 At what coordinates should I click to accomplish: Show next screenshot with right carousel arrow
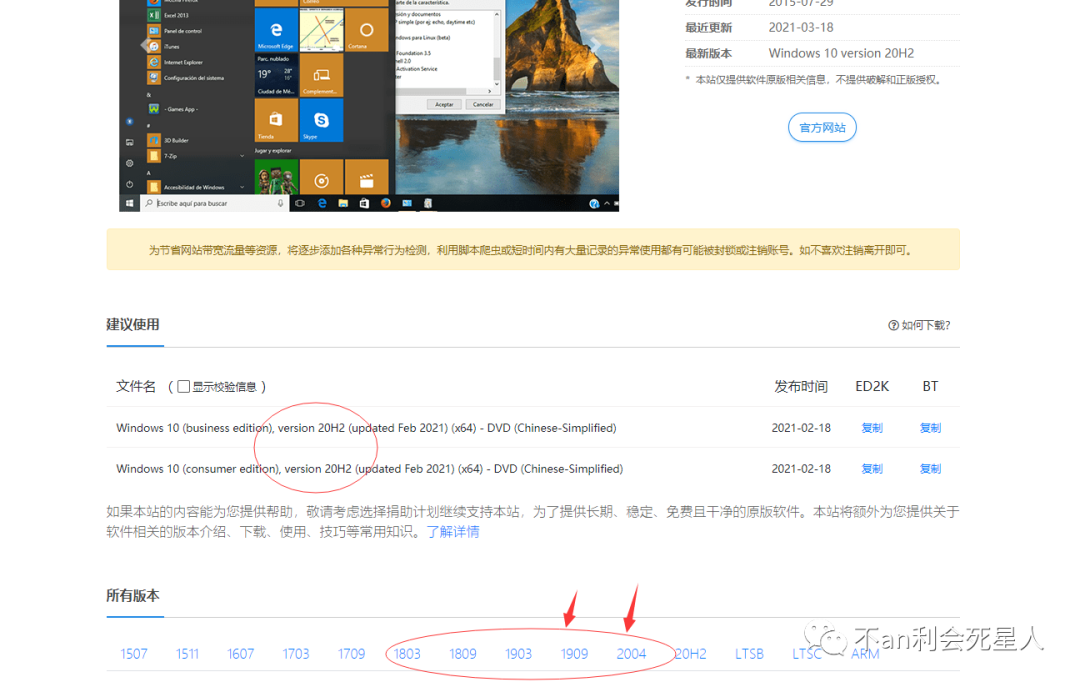point(596,45)
